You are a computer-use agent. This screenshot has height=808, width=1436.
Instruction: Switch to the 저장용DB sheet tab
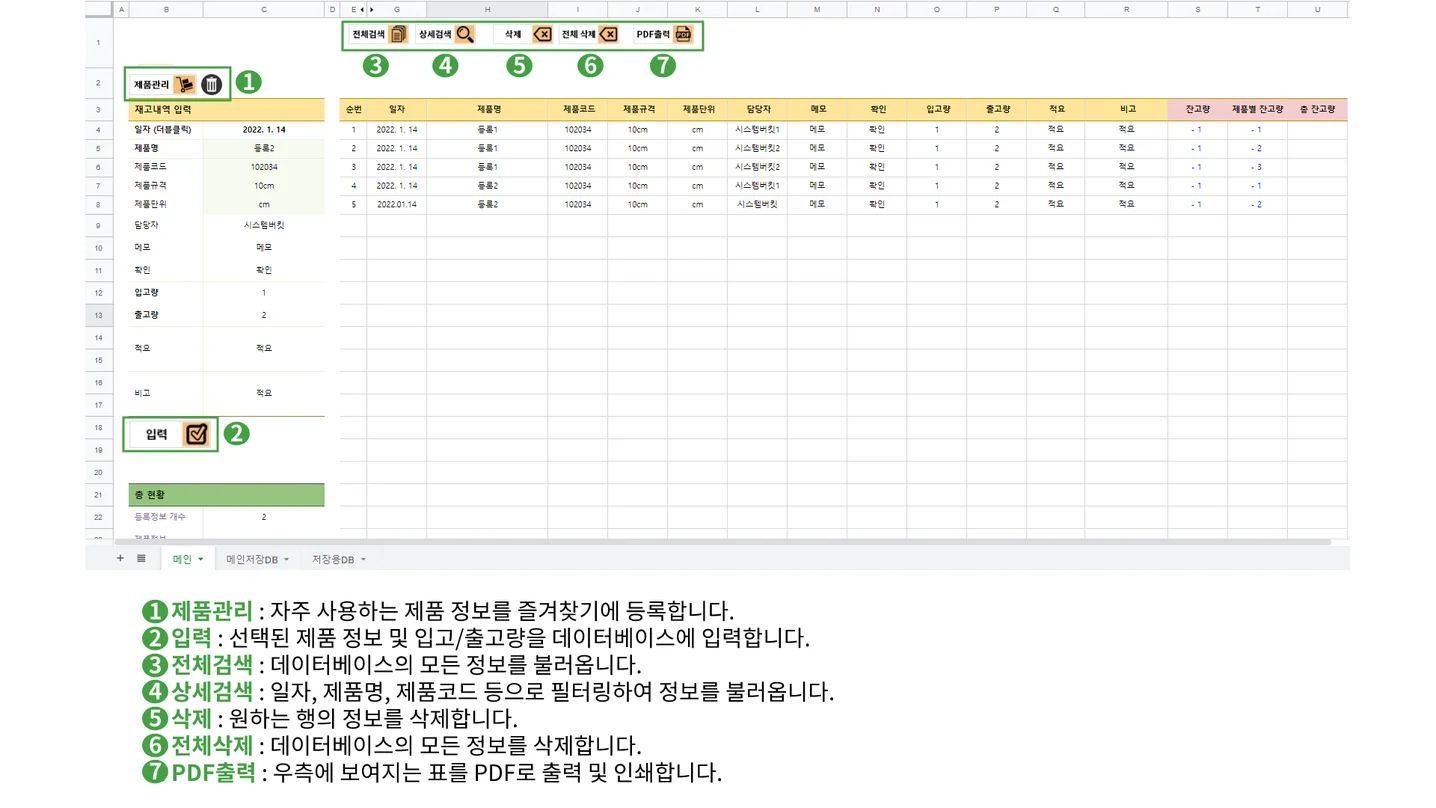(339, 559)
